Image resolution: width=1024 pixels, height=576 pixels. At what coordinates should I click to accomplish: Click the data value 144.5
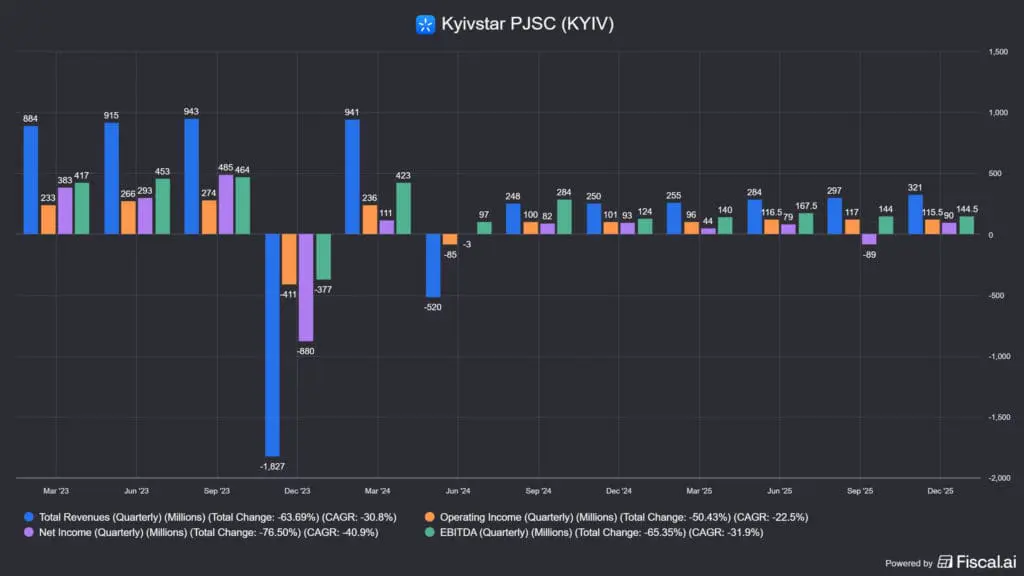coord(967,209)
